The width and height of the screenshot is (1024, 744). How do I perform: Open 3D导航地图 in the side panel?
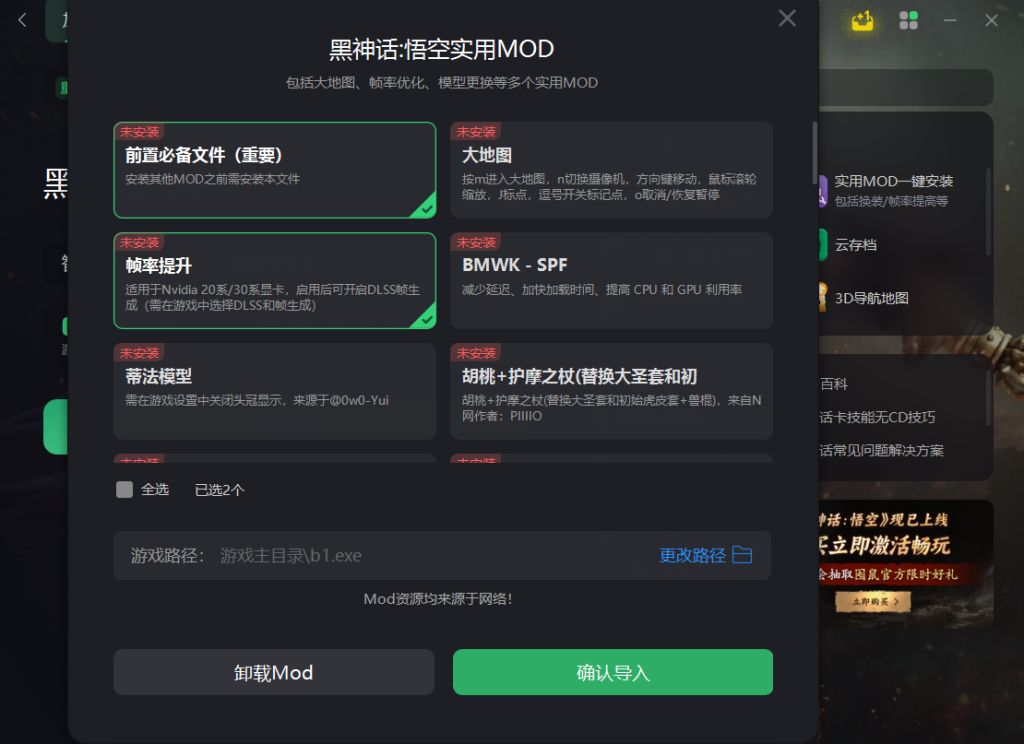pos(872,299)
